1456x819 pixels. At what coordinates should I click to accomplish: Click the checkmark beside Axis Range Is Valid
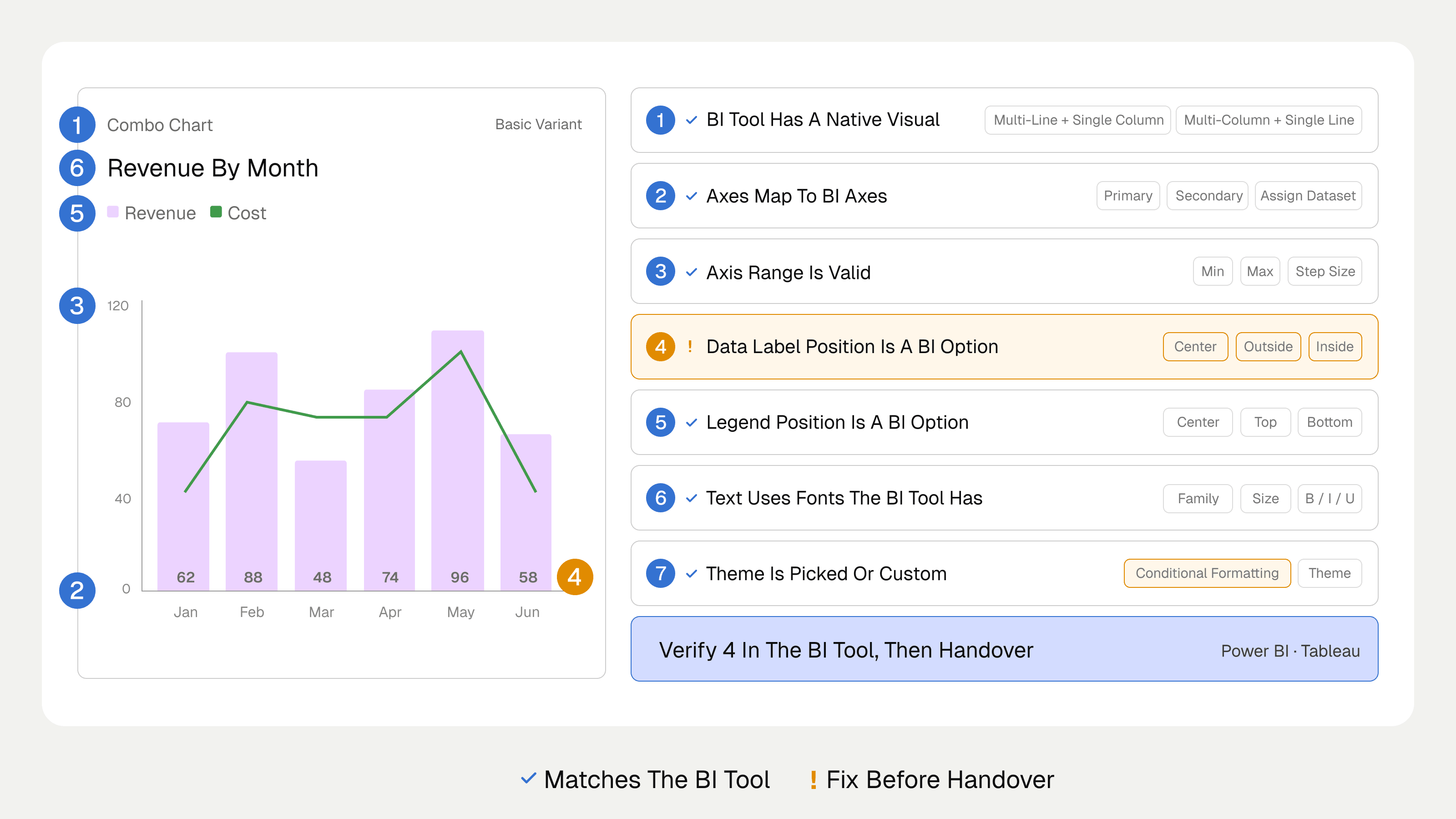coord(691,272)
